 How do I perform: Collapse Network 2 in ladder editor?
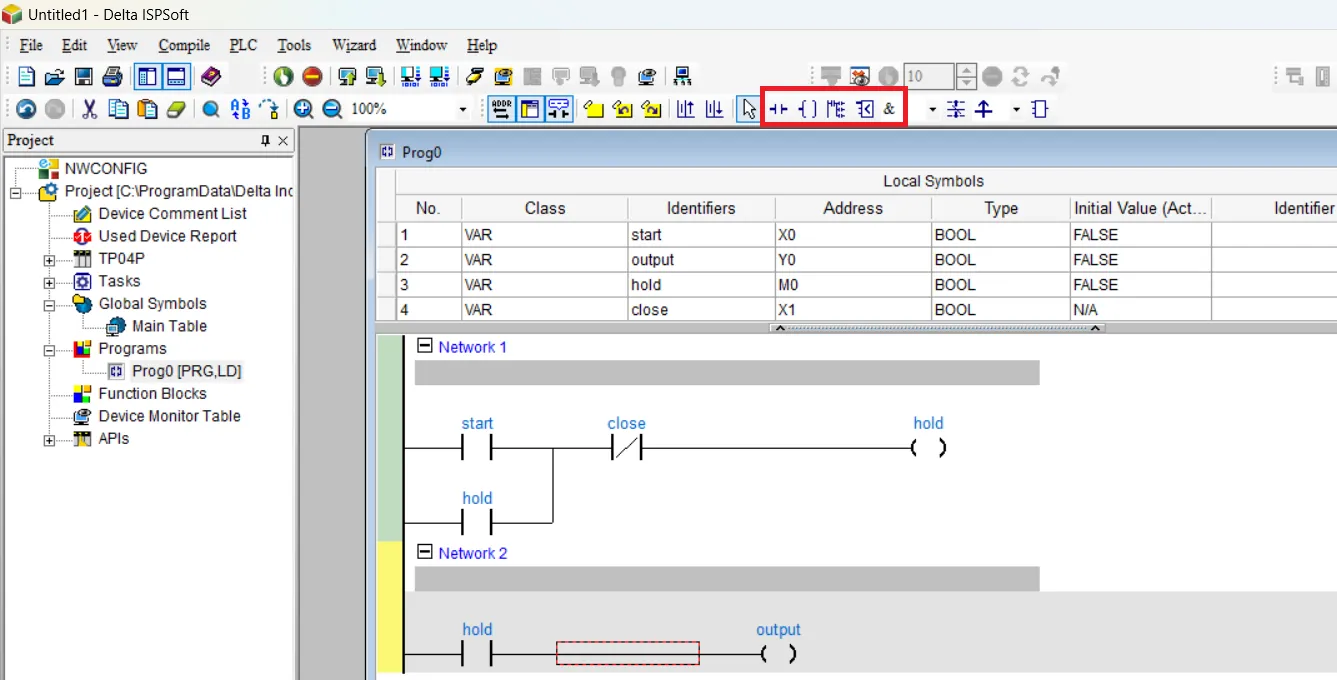(x=425, y=552)
